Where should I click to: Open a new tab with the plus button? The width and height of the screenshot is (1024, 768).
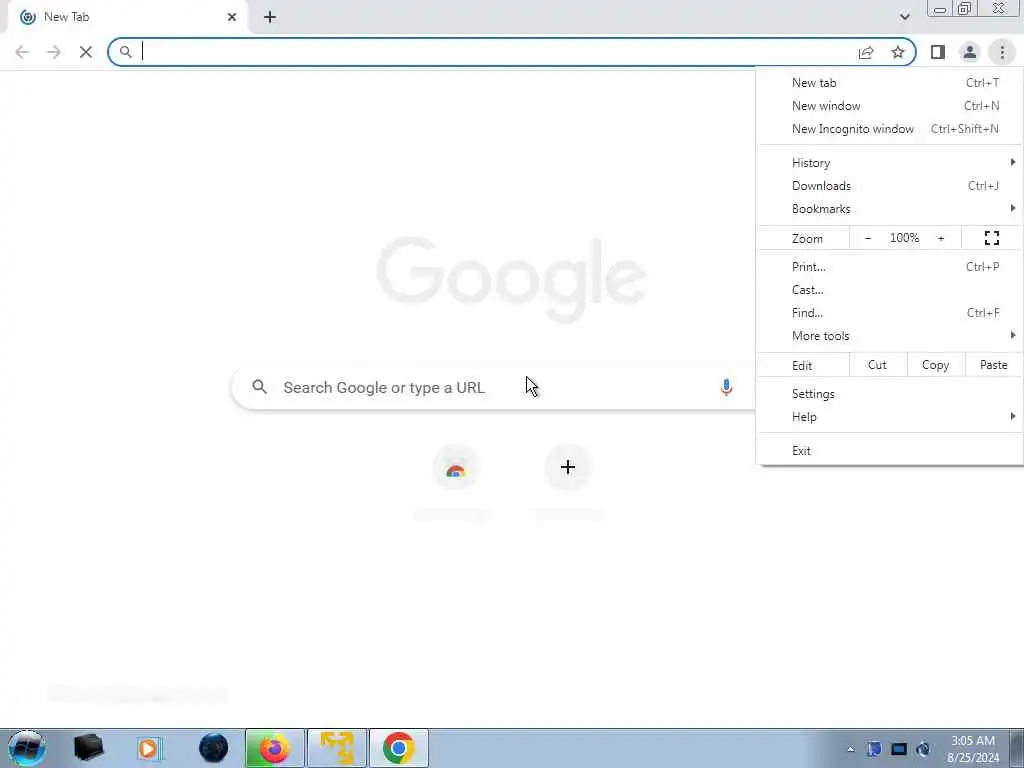(270, 17)
